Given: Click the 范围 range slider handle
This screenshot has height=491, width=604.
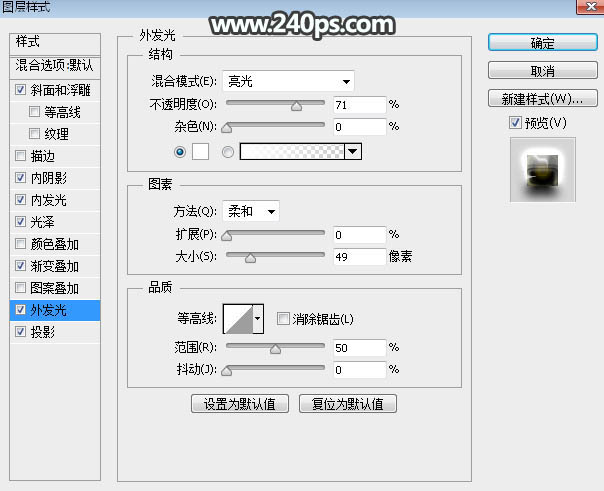Looking at the screenshot, I should click(x=275, y=349).
